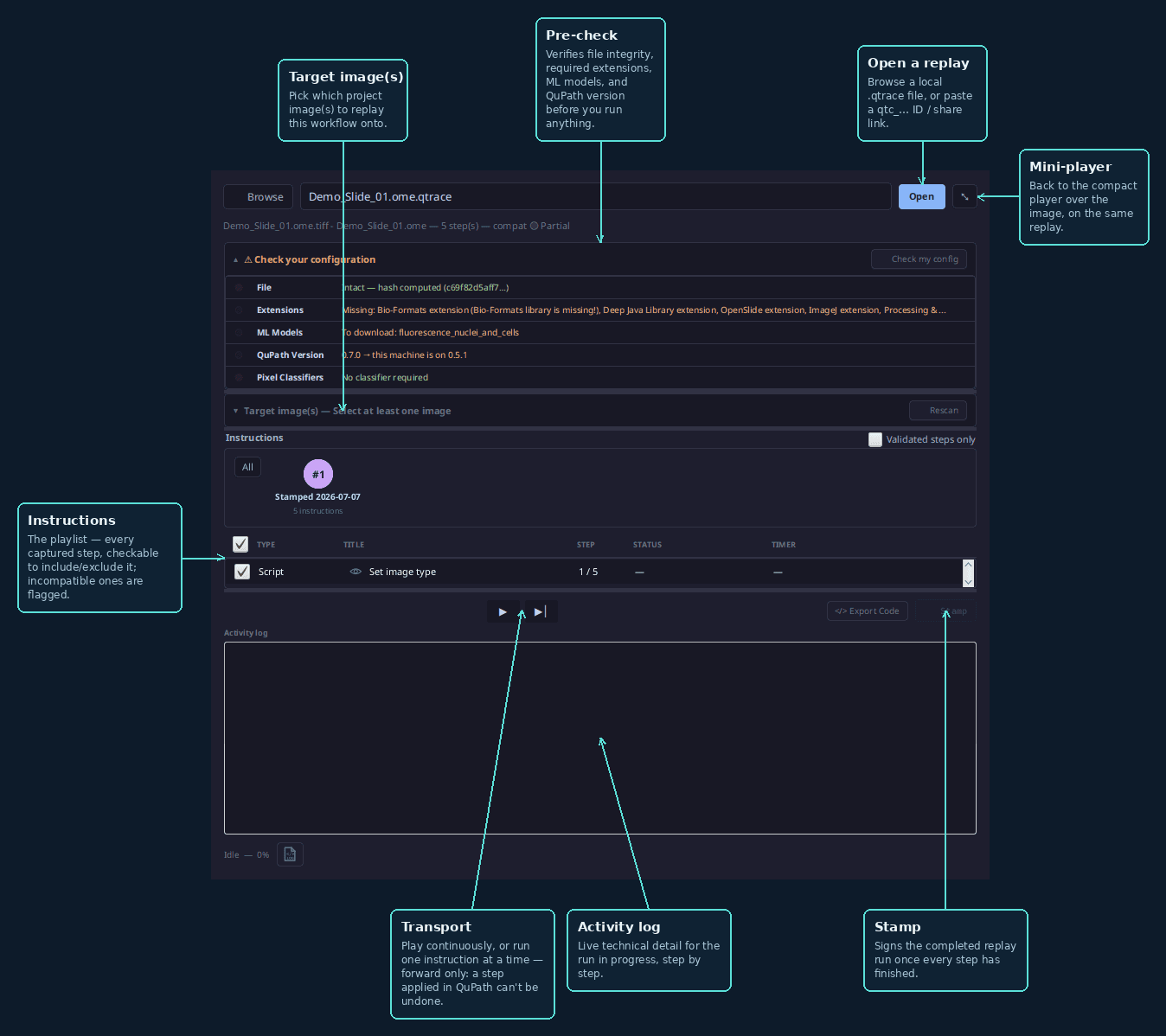The width and height of the screenshot is (1166, 1036).
Task: Open the mini-player collapse icon
Action: coord(964,197)
